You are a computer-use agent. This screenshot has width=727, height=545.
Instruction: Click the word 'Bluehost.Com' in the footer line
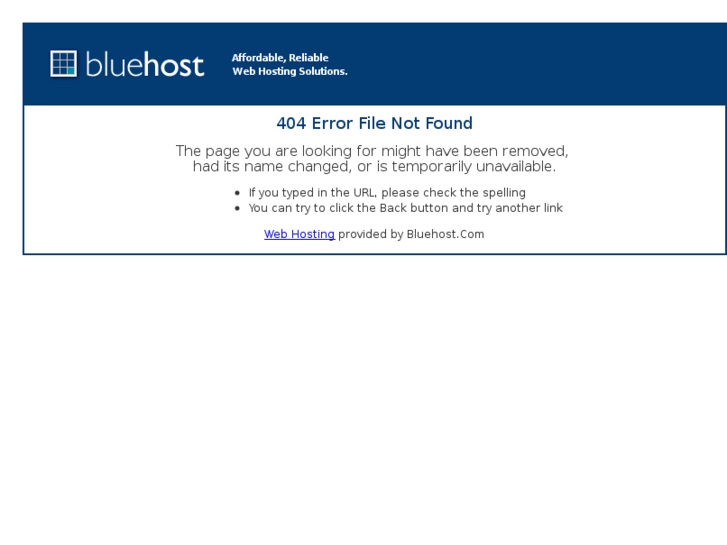pyautogui.click(x=445, y=234)
